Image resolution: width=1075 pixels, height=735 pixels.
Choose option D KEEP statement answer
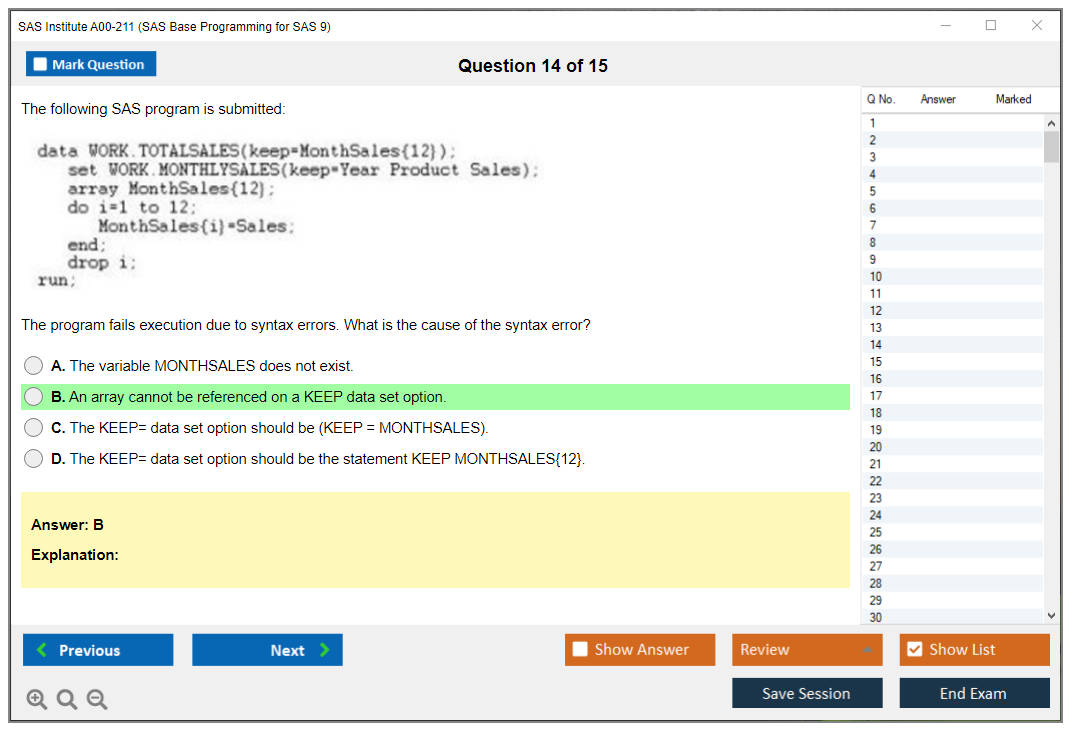tap(34, 459)
